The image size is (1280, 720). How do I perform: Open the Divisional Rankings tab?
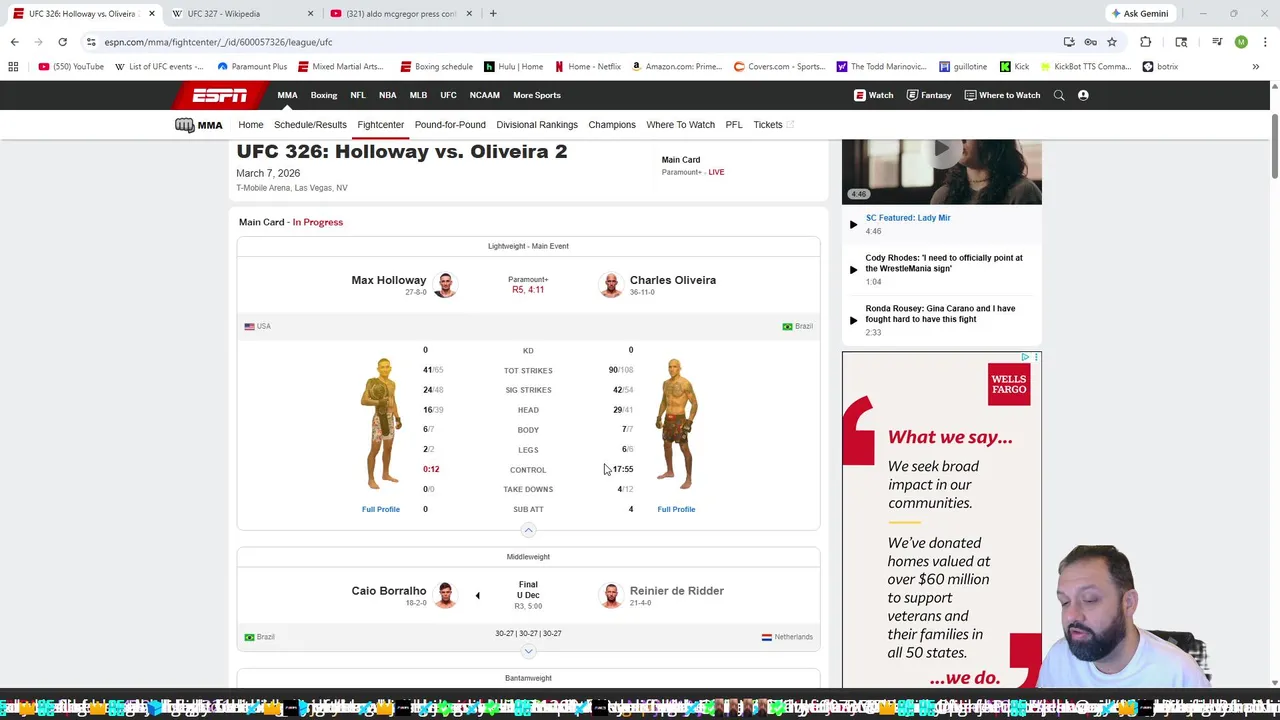537,125
